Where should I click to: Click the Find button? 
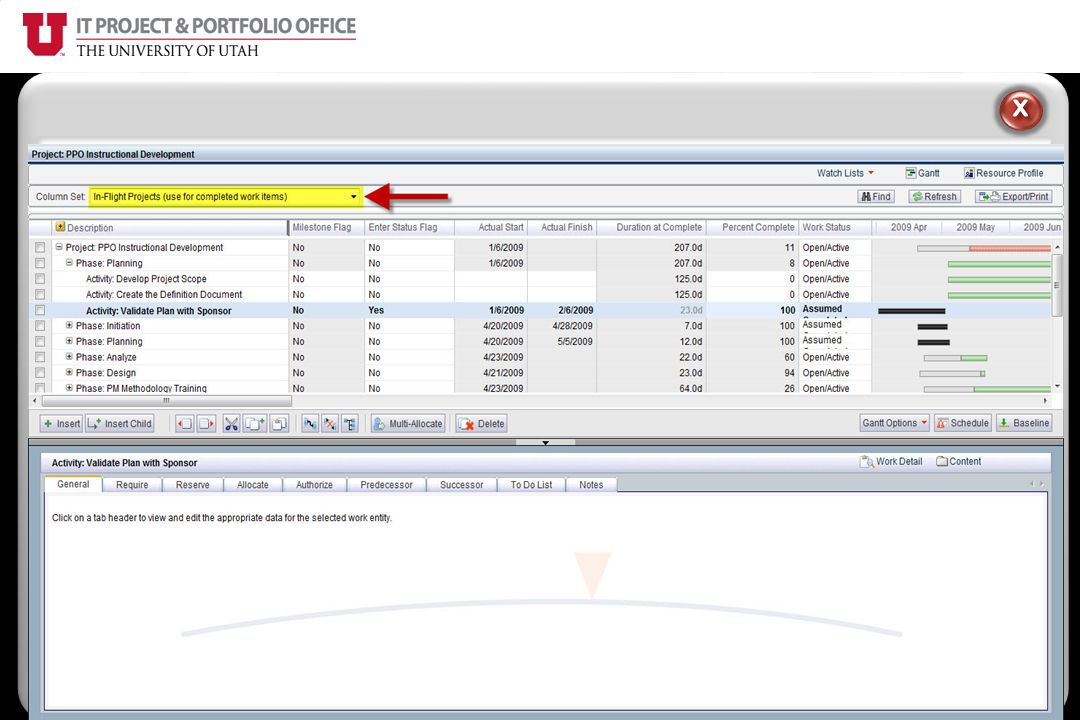(875, 196)
